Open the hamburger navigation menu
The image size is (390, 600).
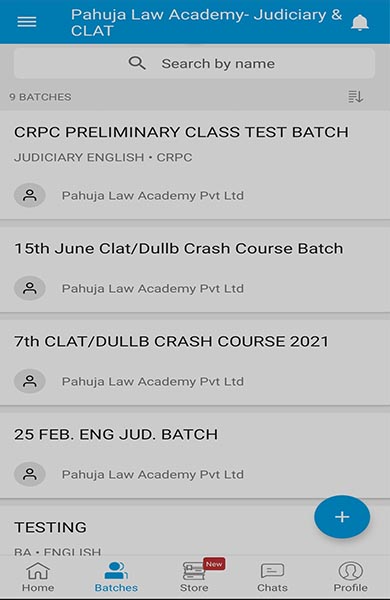(27, 22)
